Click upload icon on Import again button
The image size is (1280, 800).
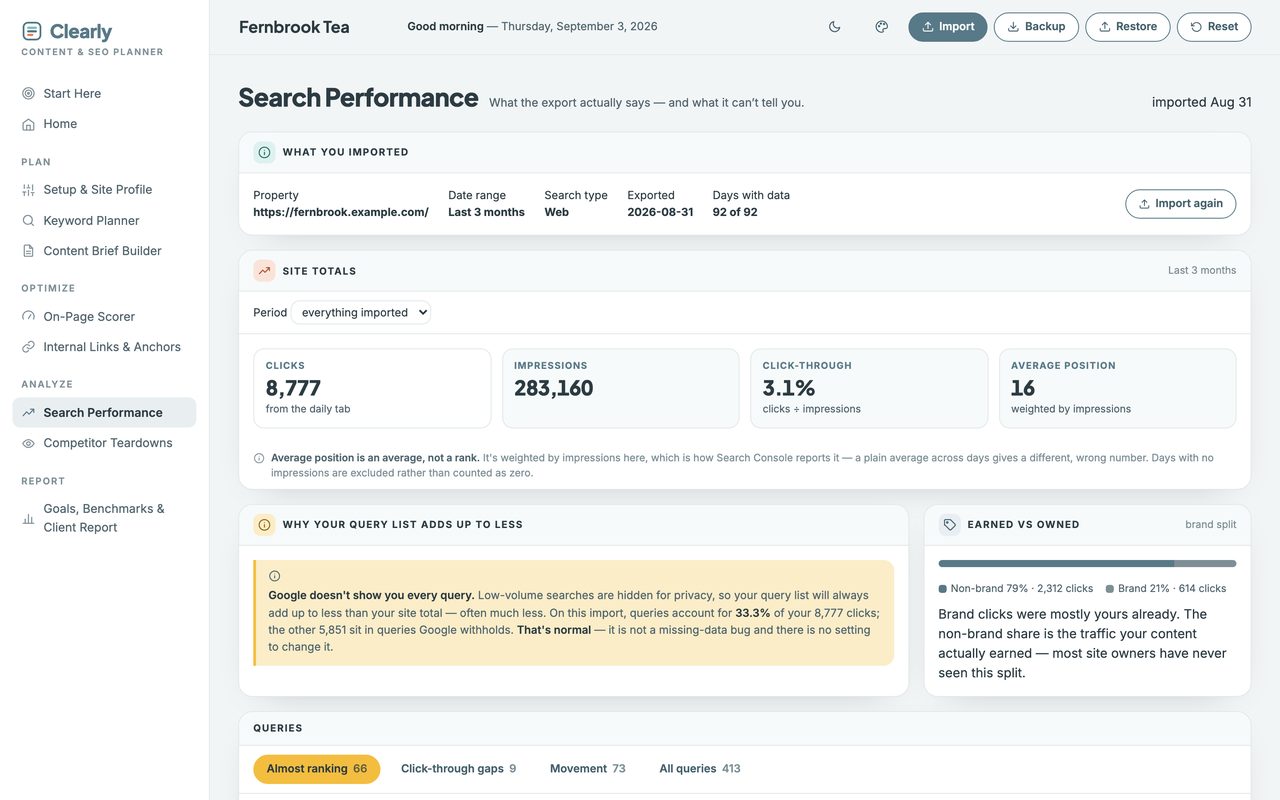pos(1144,204)
